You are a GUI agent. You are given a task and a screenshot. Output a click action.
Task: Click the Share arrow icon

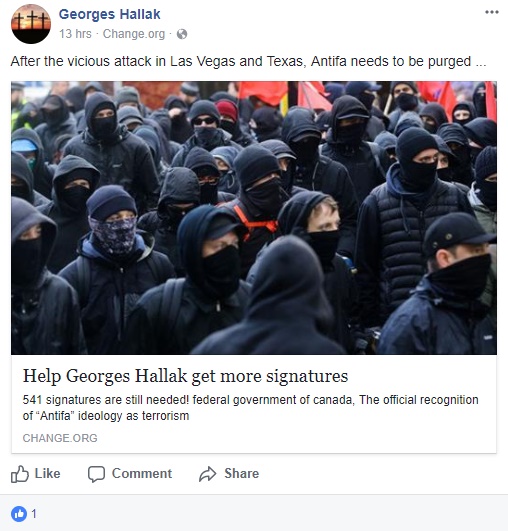pyautogui.click(x=207, y=474)
